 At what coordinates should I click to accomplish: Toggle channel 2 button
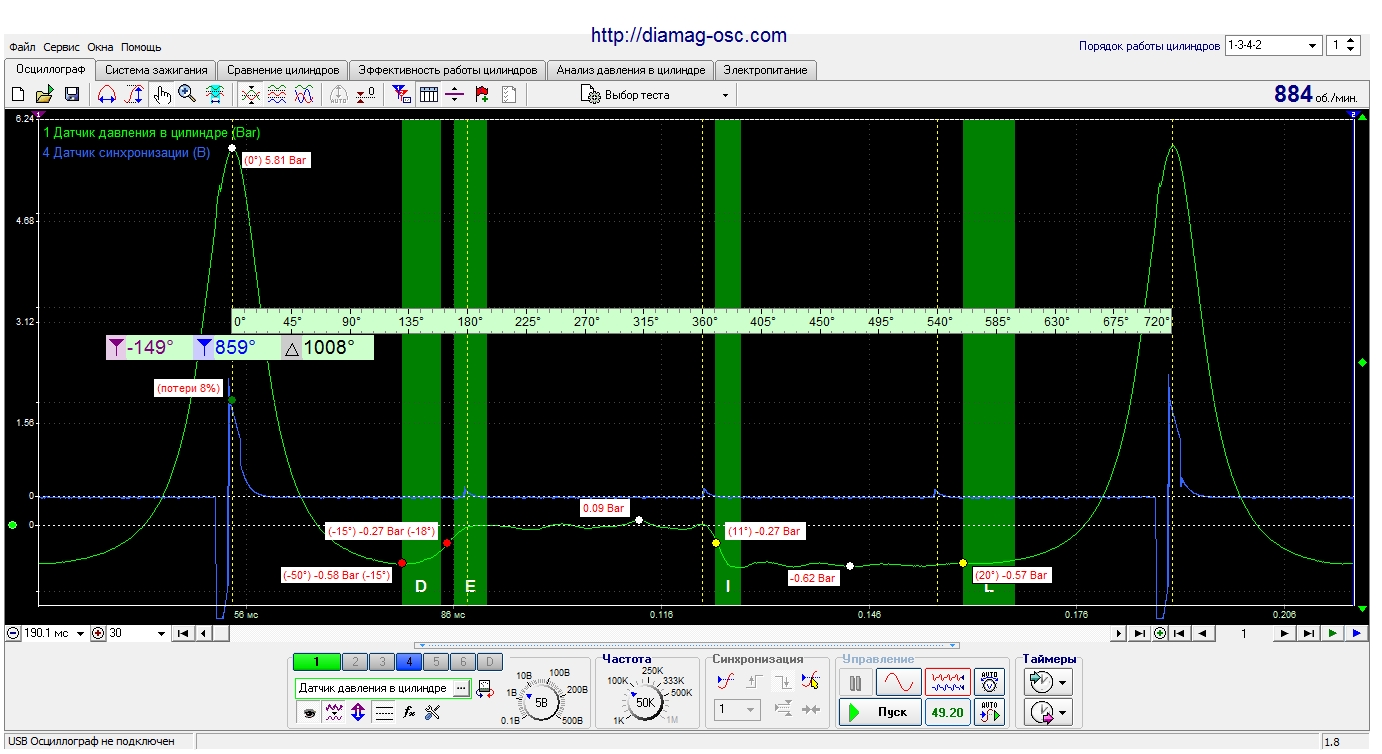coord(354,662)
